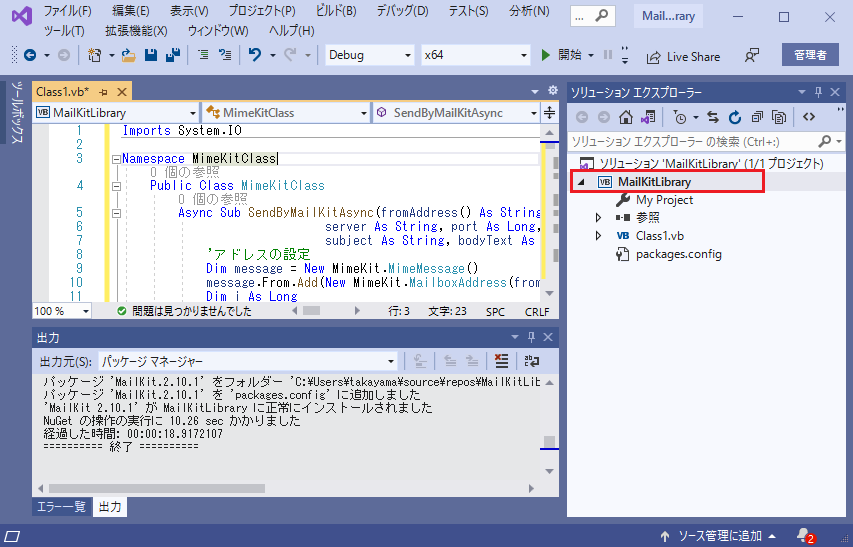Viewport: 853px width, 547px height.
Task: Open the Debug configuration dropdown
Action: [x=369, y=55]
